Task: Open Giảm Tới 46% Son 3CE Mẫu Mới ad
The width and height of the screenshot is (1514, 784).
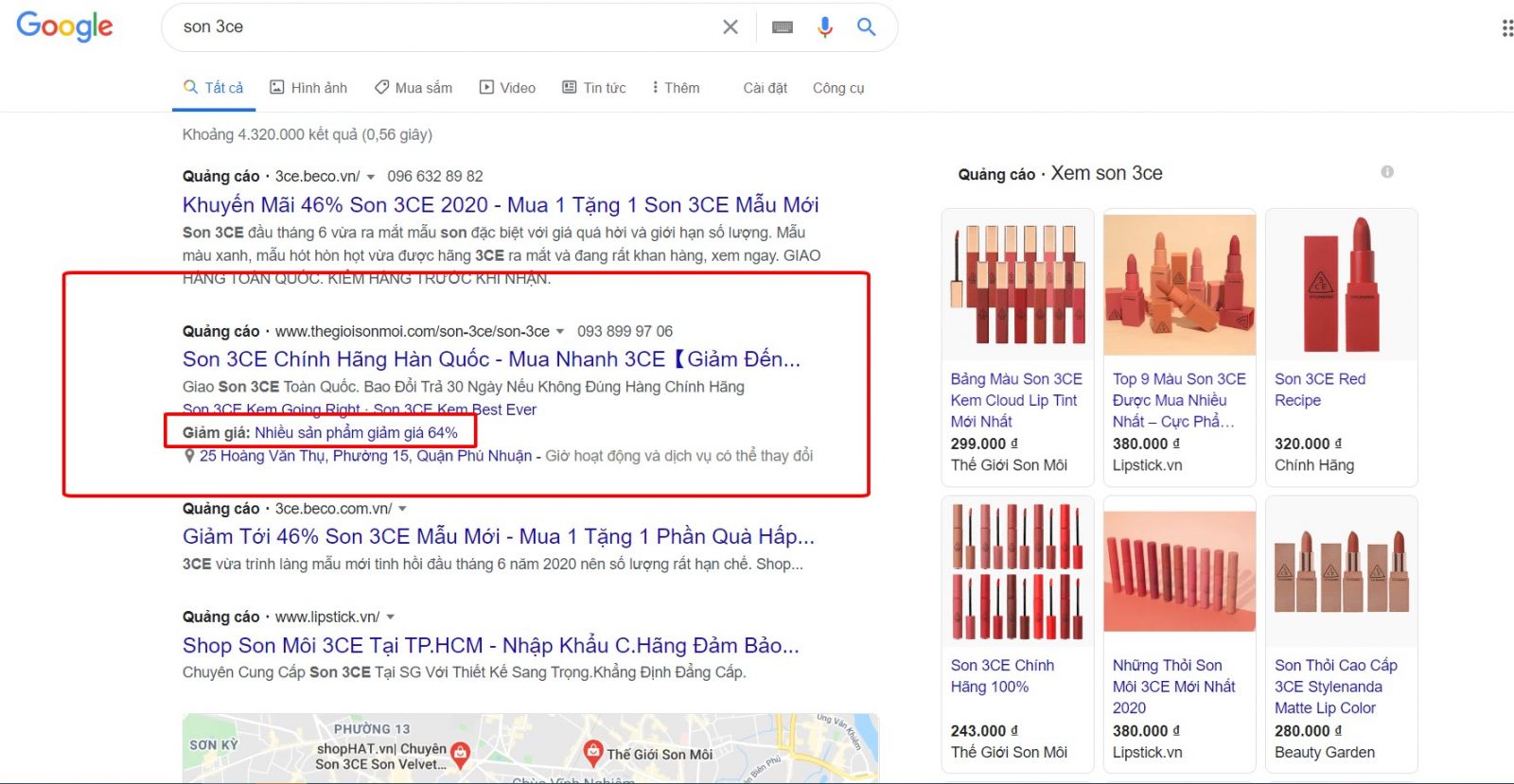Action: click(499, 536)
